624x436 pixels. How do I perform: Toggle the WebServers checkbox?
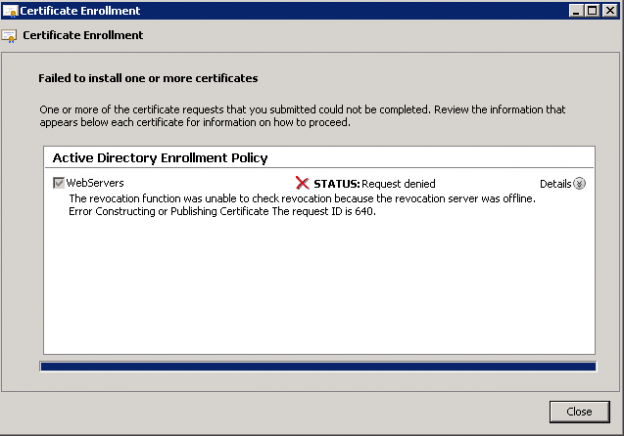58,183
